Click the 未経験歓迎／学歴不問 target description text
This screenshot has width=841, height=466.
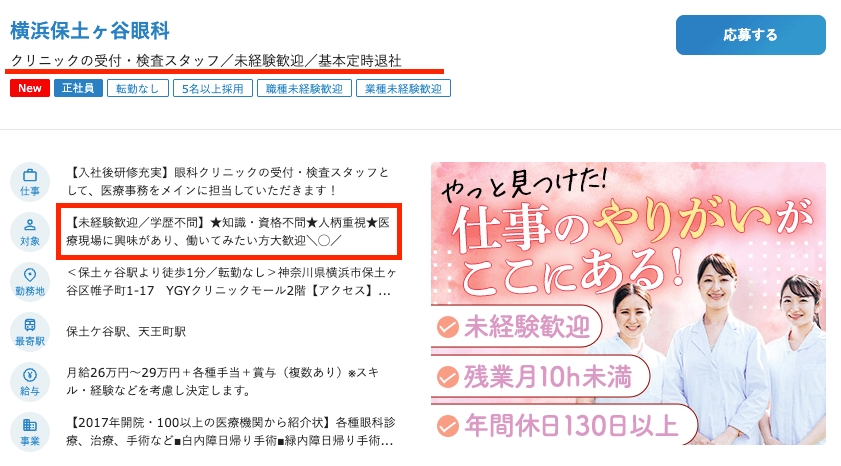point(228,232)
